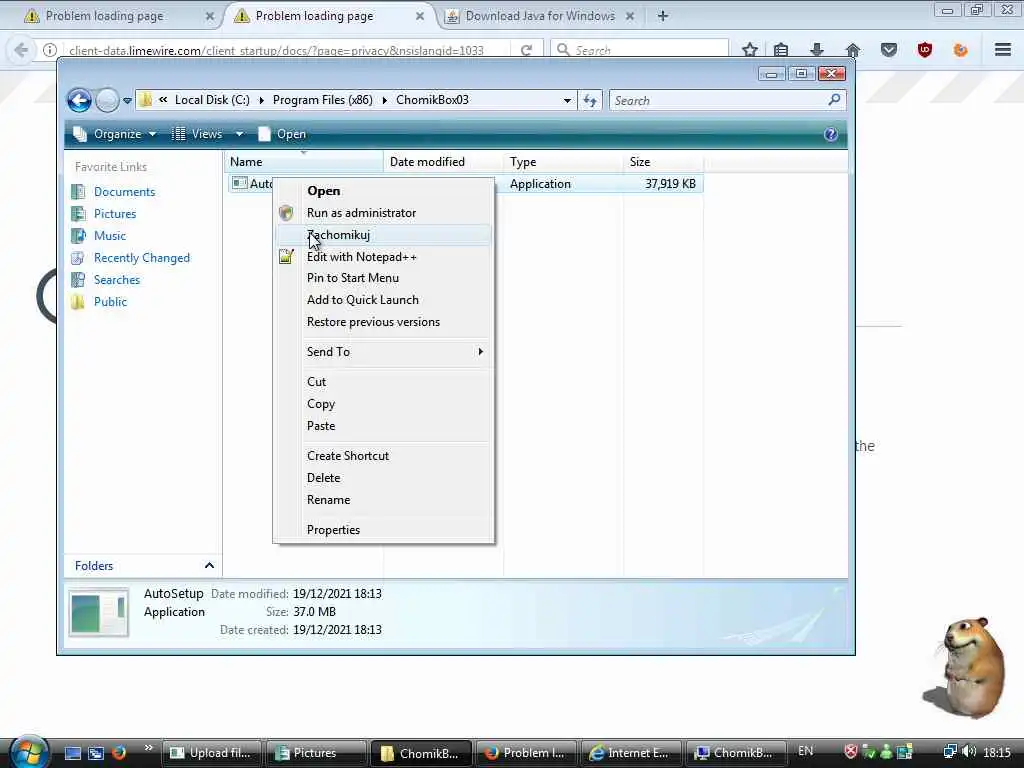This screenshot has height=768, width=1024.
Task: Click the AutoSetup thumbnail in details pane
Action: (x=99, y=613)
